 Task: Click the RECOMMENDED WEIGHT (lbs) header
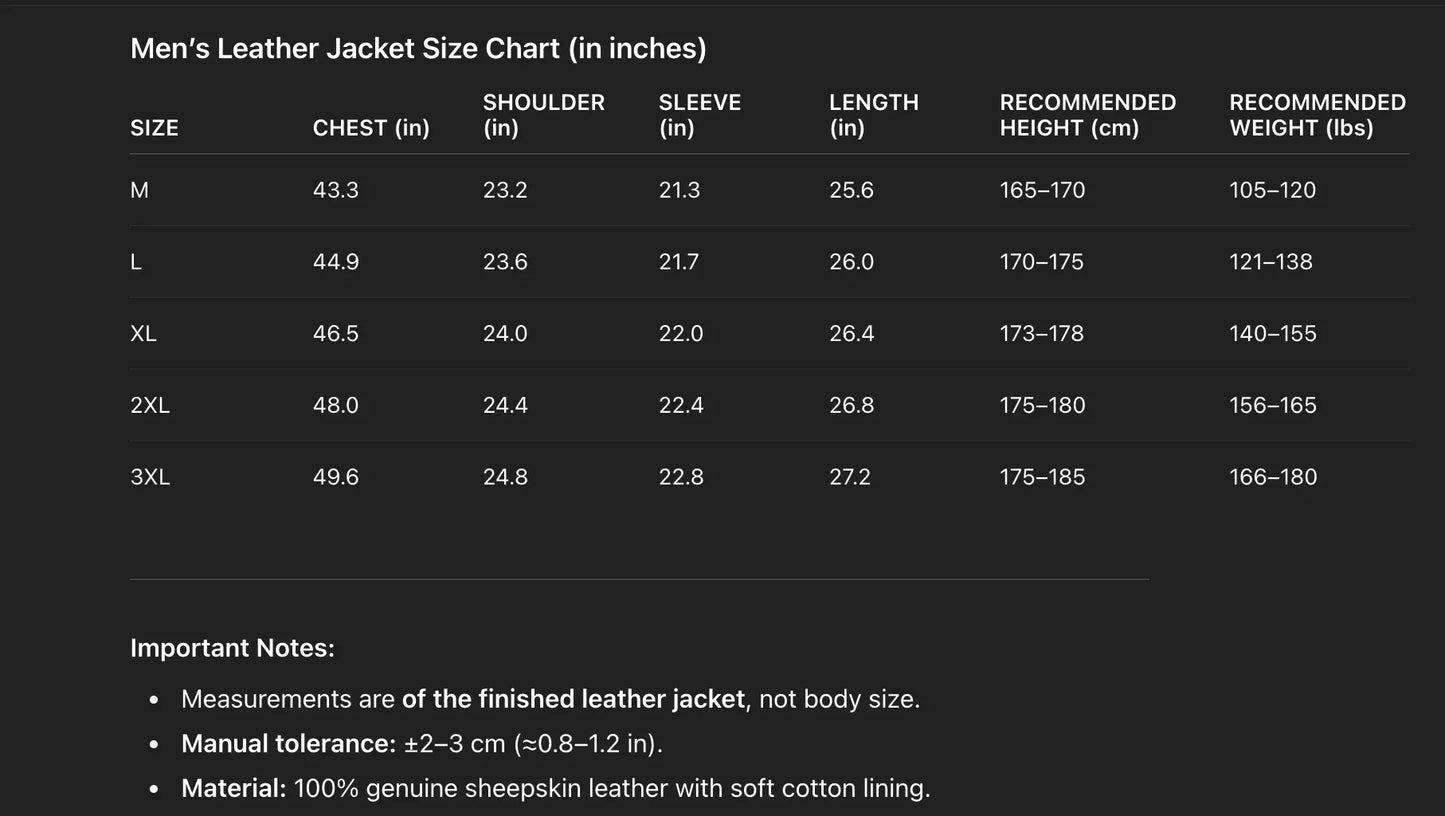[x=1317, y=115]
